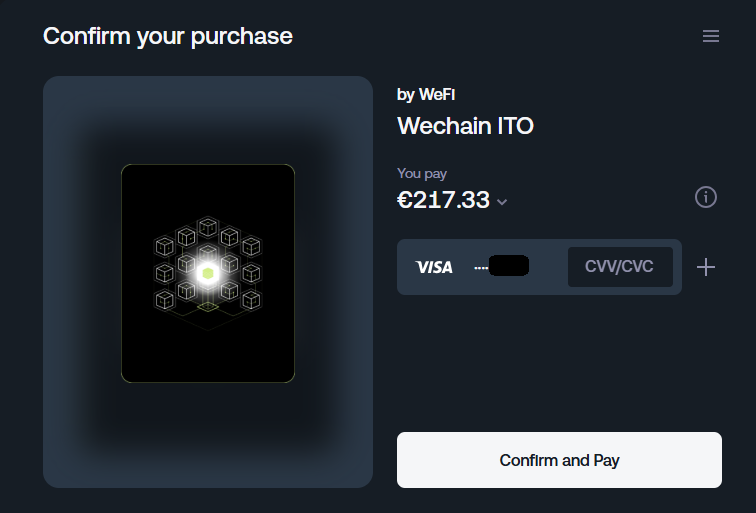Select the glowing green cube in artwork
The width and height of the screenshot is (756, 513).
(208, 273)
